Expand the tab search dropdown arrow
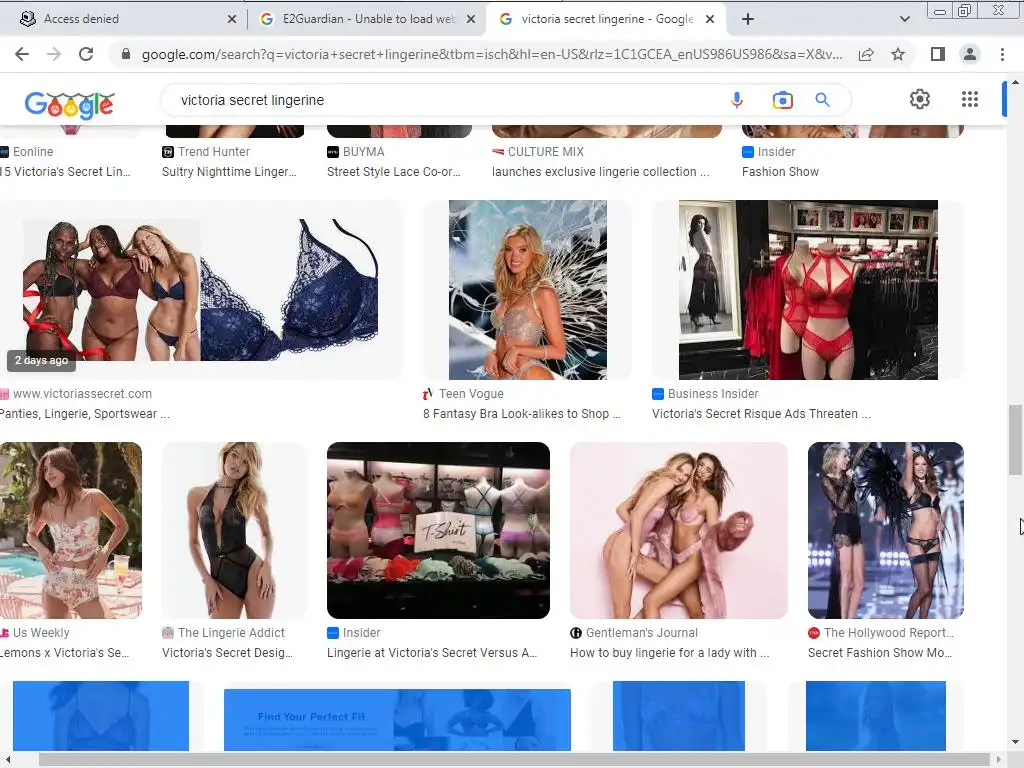Screen dimensions: 1024x768 tap(904, 19)
